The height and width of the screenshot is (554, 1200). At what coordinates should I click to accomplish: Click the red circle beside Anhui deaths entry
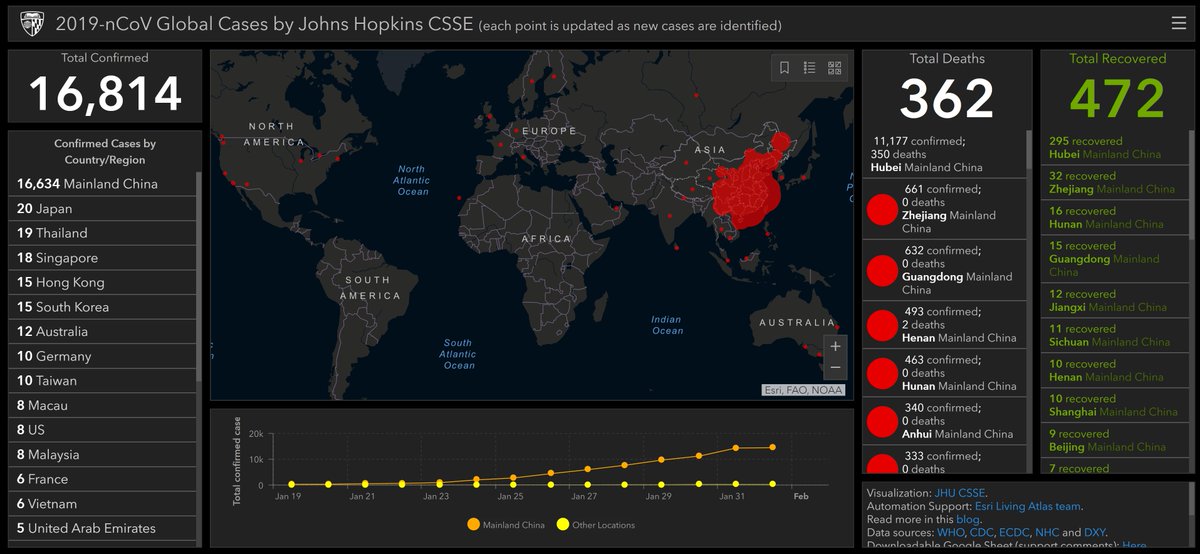(881, 420)
